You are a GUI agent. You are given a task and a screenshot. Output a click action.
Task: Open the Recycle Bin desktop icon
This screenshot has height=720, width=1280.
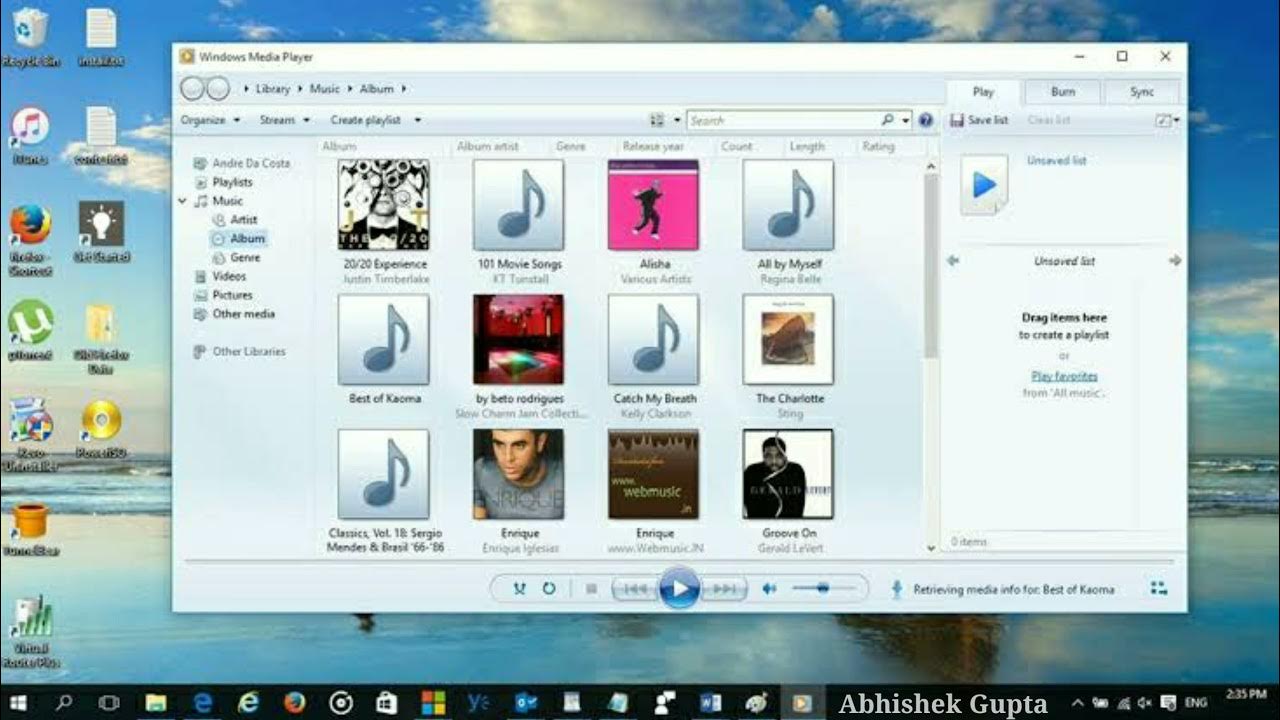coord(31,37)
